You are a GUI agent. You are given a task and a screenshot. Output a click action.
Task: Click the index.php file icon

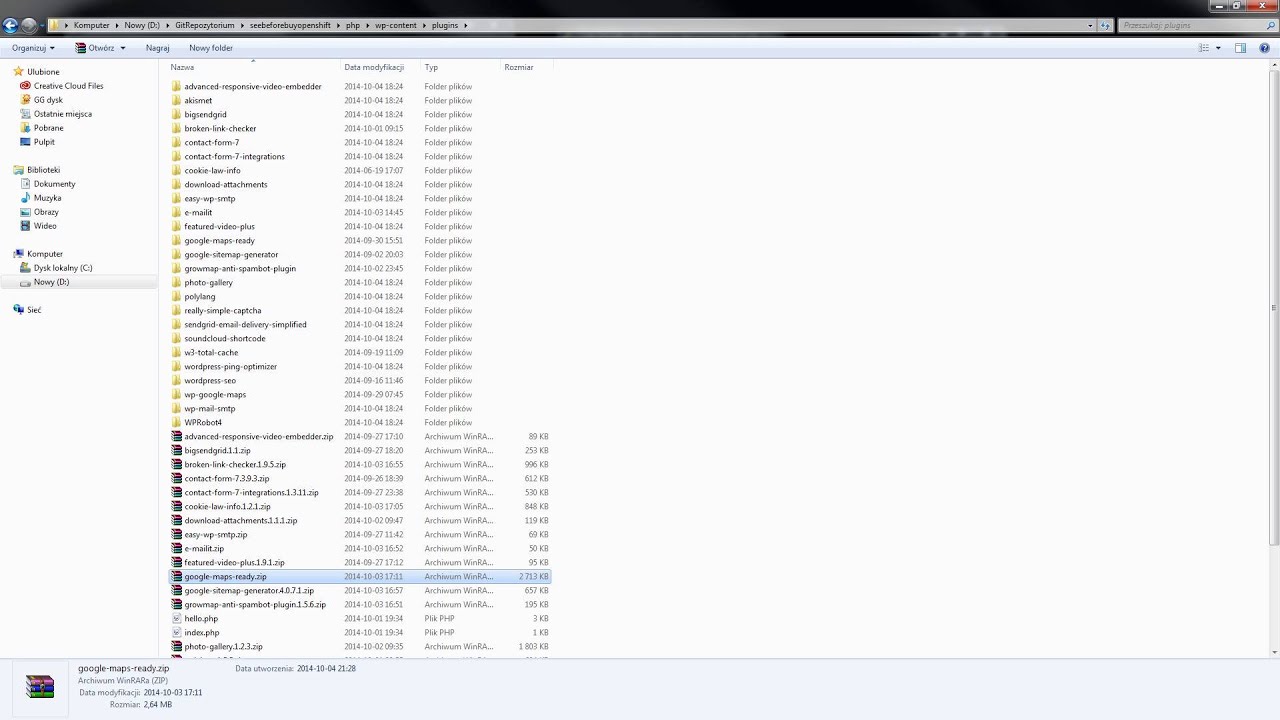[177, 632]
